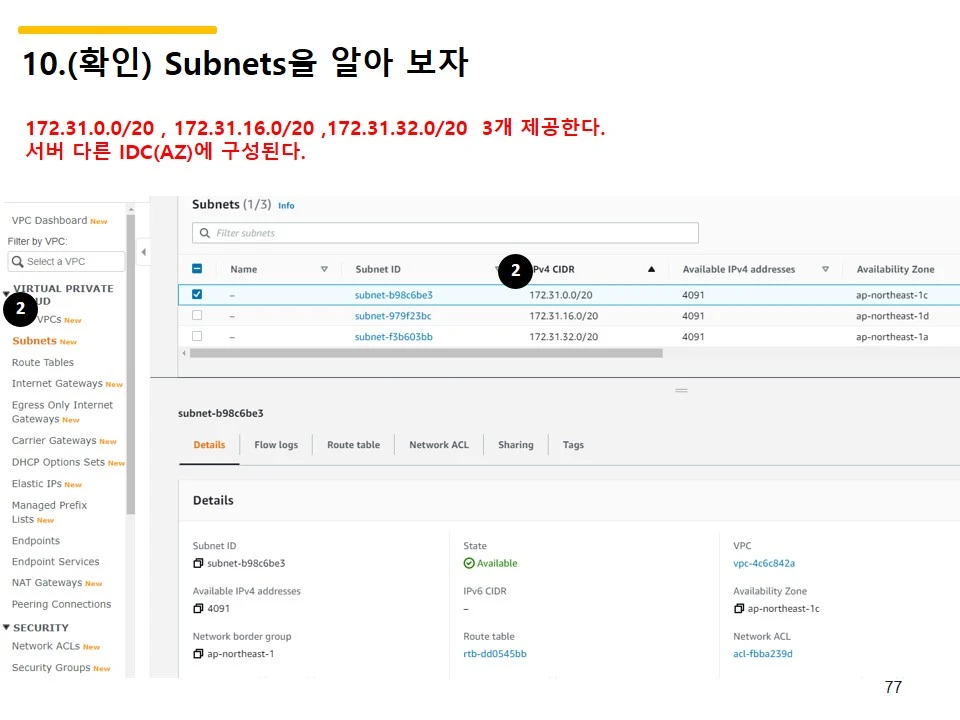
Task: Collapse the Security sidebar section
Action: (8, 627)
